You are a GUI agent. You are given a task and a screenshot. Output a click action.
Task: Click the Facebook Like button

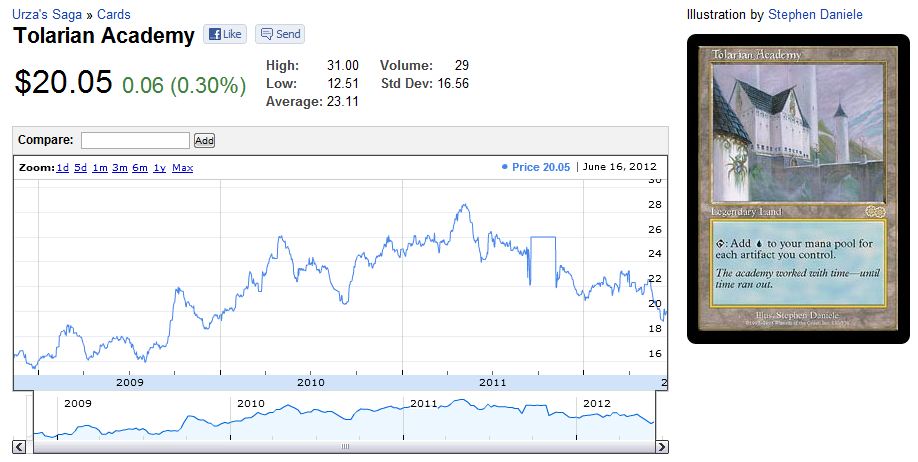[x=225, y=34]
